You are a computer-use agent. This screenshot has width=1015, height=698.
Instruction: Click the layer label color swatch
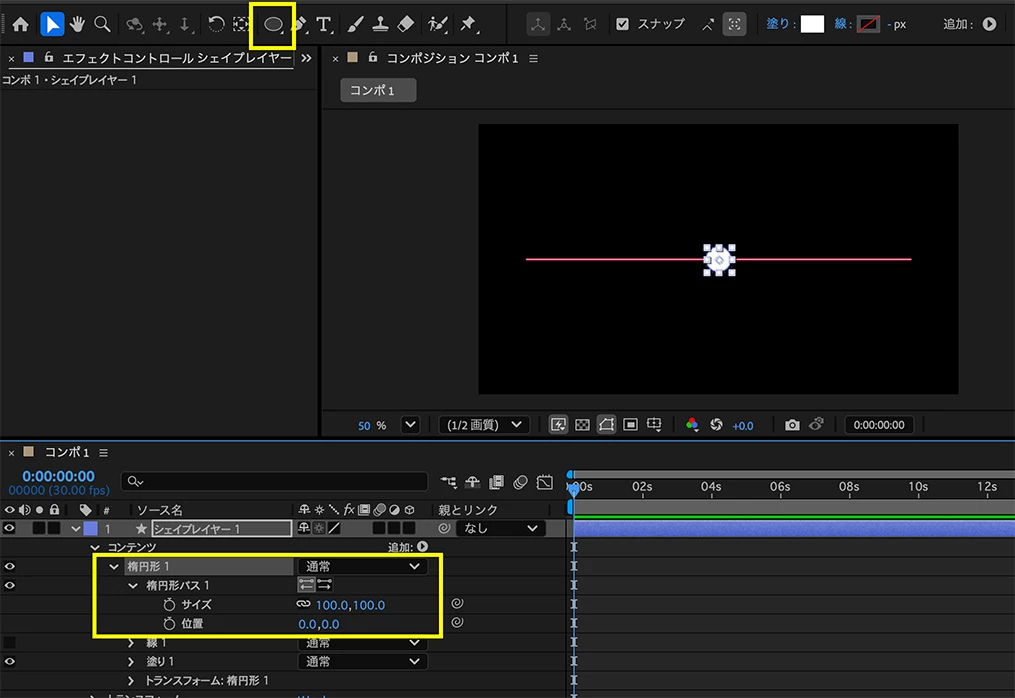[91, 528]
